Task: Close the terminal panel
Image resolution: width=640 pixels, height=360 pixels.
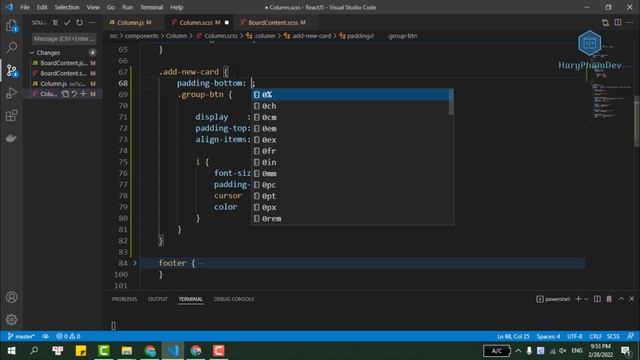Action: pyautogui.click(x=631, y=299)
